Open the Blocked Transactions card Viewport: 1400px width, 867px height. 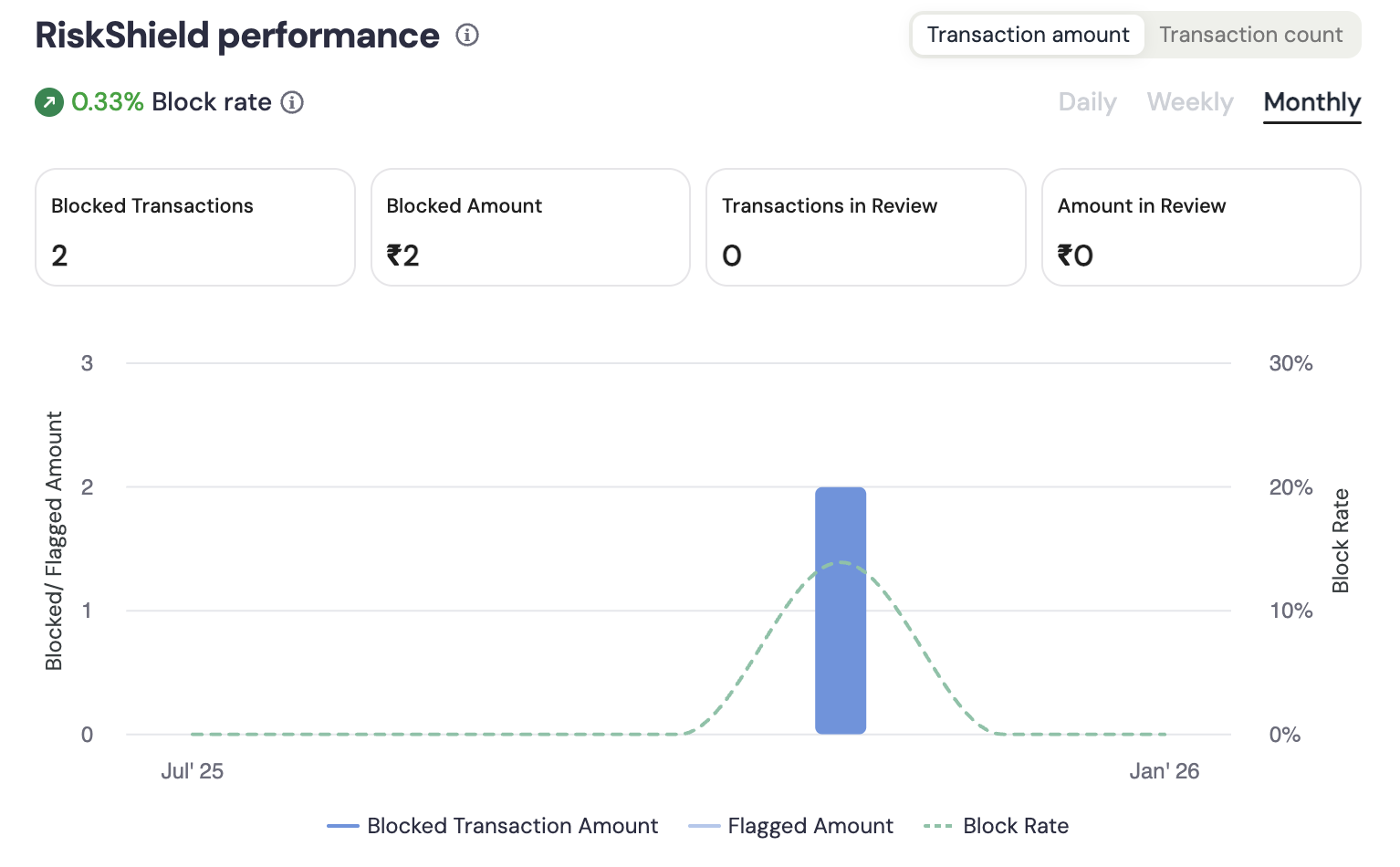pos(194,227)
